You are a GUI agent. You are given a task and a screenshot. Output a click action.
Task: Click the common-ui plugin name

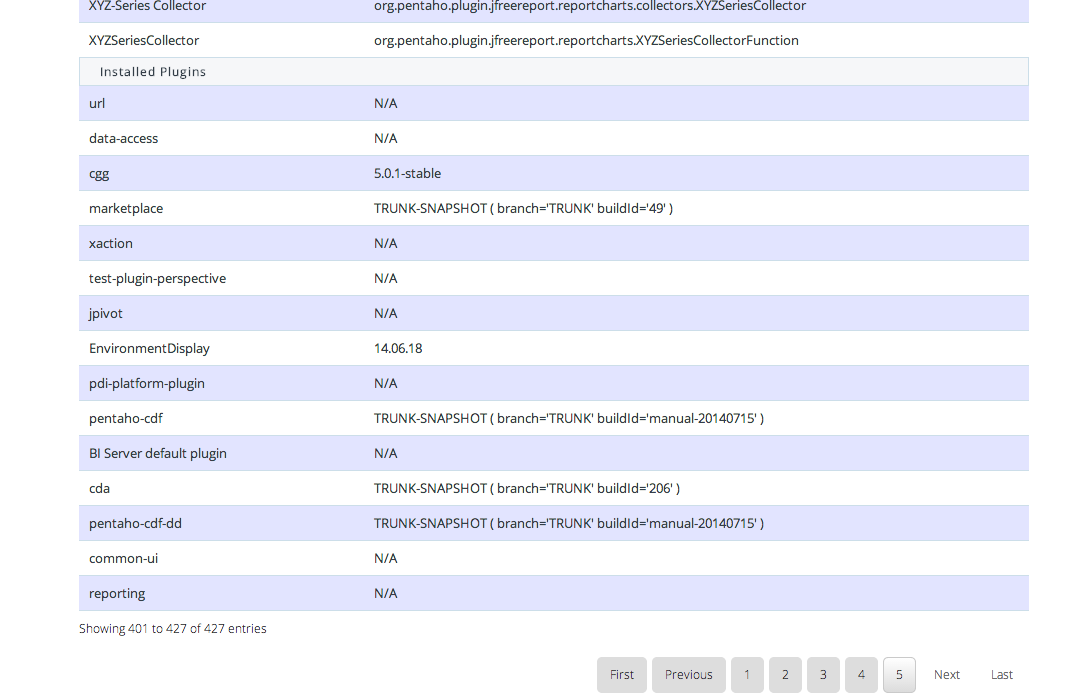tap(123, 558)
